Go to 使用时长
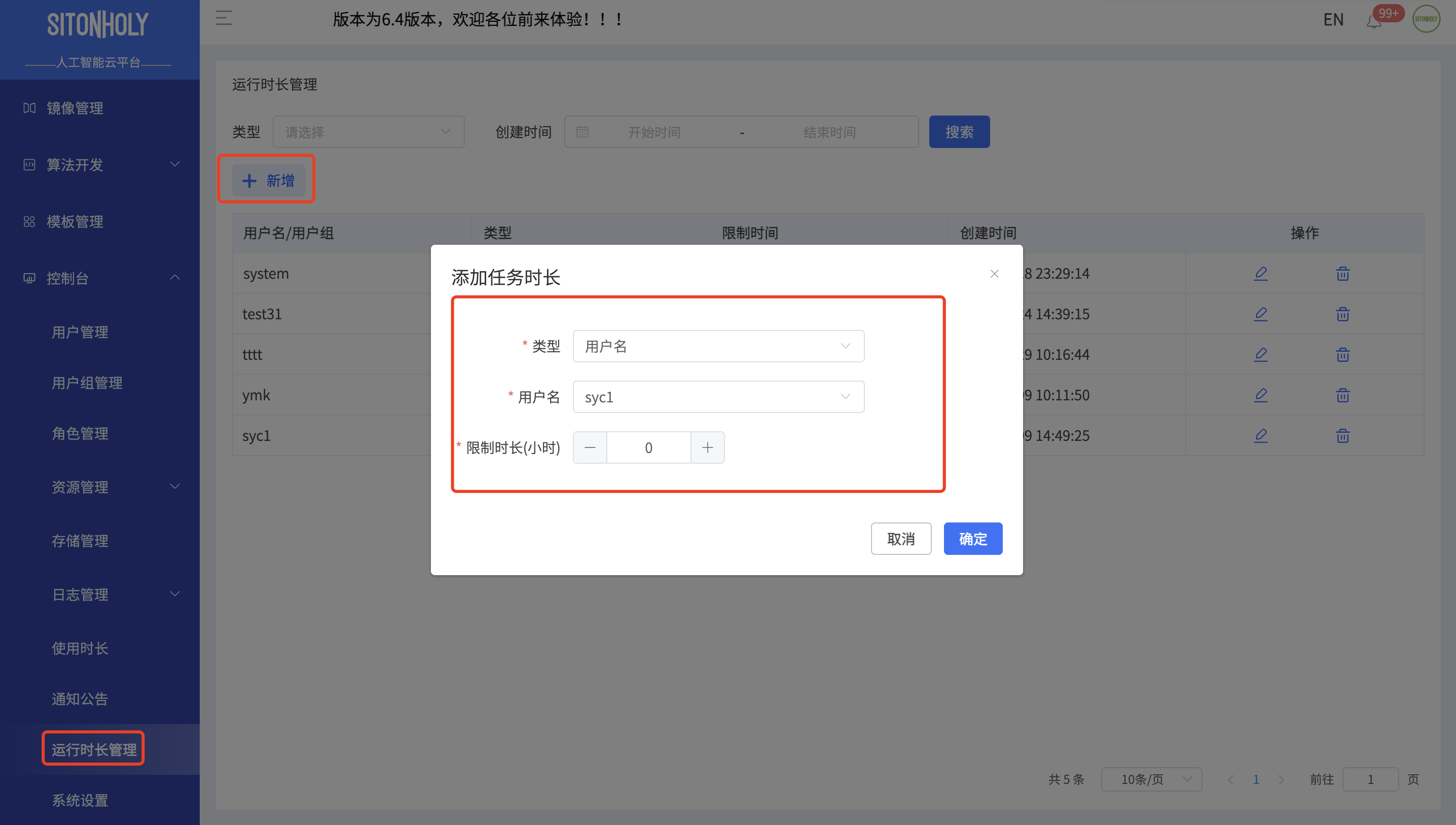 tap(80, 648)
